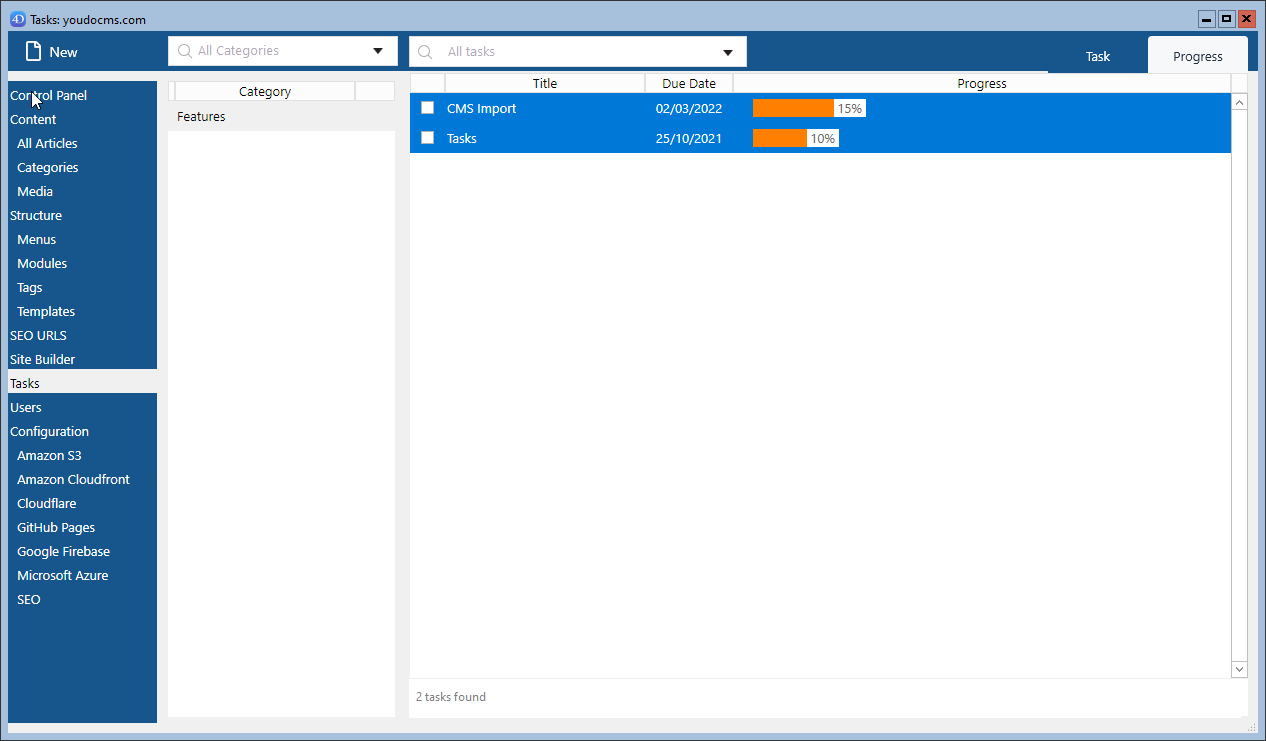
Task: Open Control Panel in the sidebar
Action: (49, 96)
